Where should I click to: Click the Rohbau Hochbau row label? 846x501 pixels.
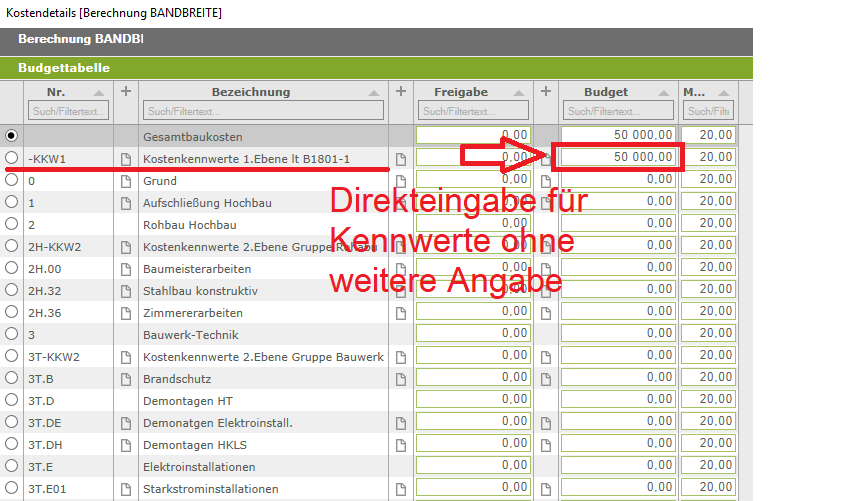tap(190, 224)
